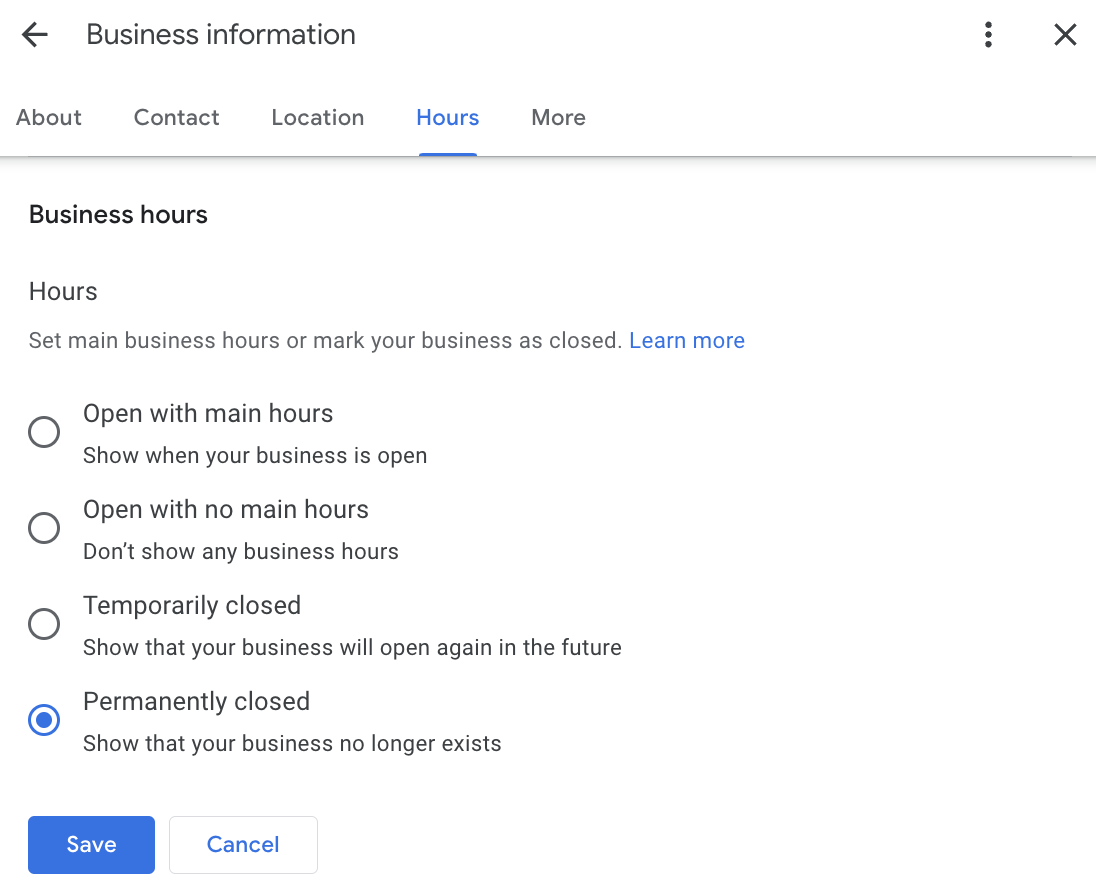Select the Open with main hours radio button
Image resolution: width=1096 pixels, height=896 pixels.
coord(44,432)
